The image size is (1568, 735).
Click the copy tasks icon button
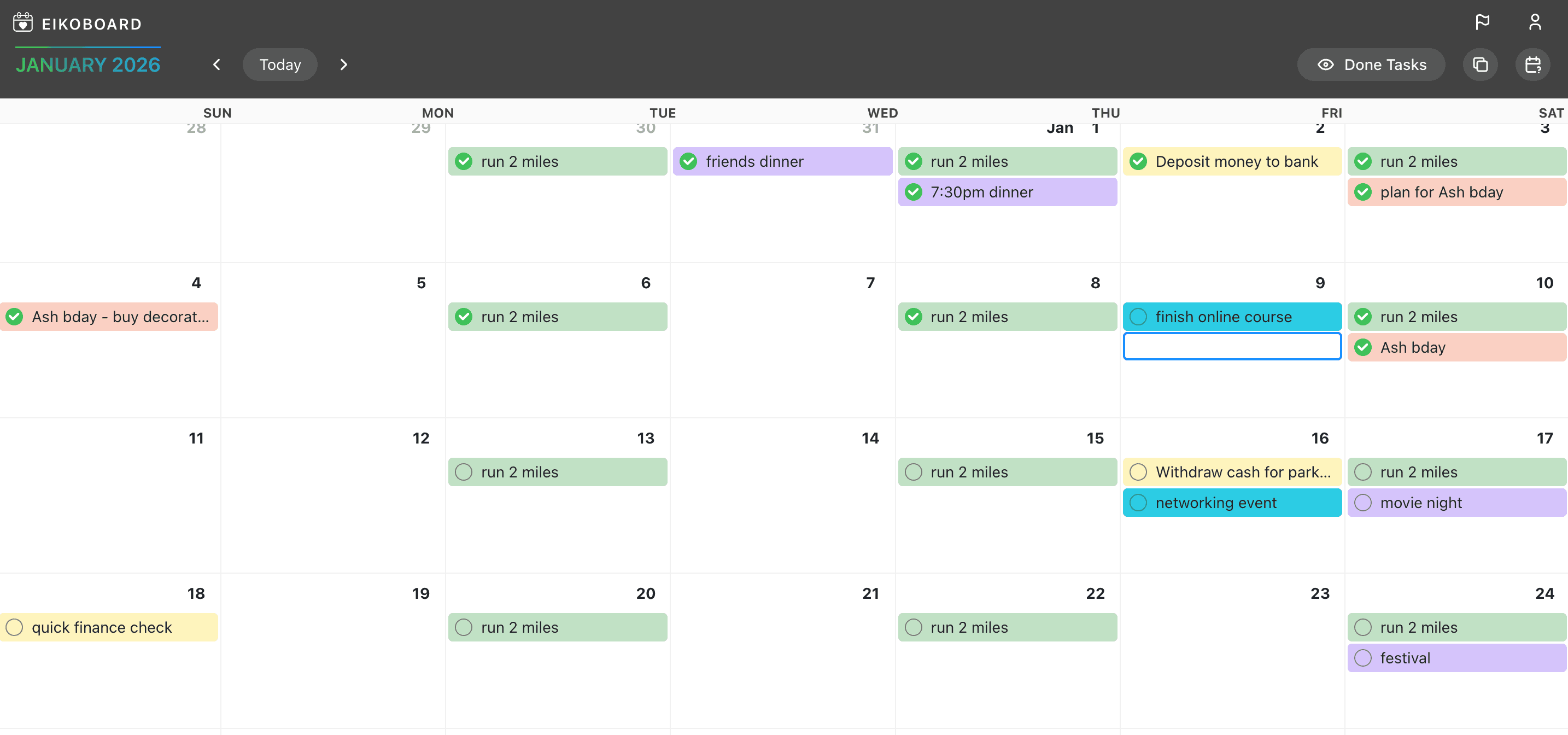(1480, 65)
